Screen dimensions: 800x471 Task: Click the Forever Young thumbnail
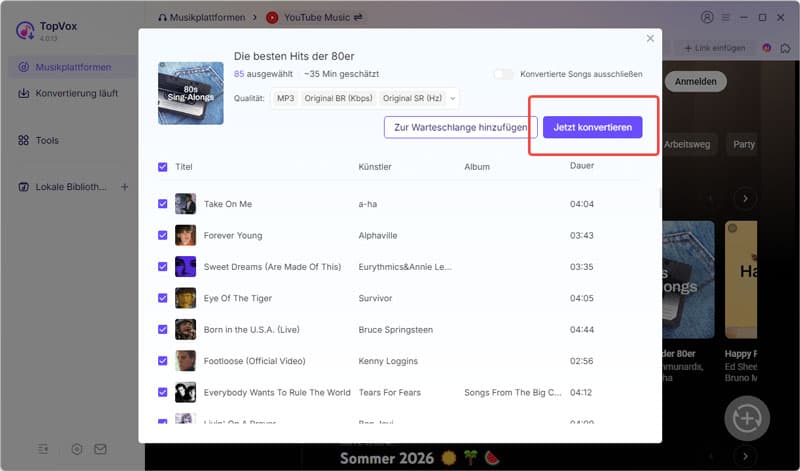click(x=185, y=235)
